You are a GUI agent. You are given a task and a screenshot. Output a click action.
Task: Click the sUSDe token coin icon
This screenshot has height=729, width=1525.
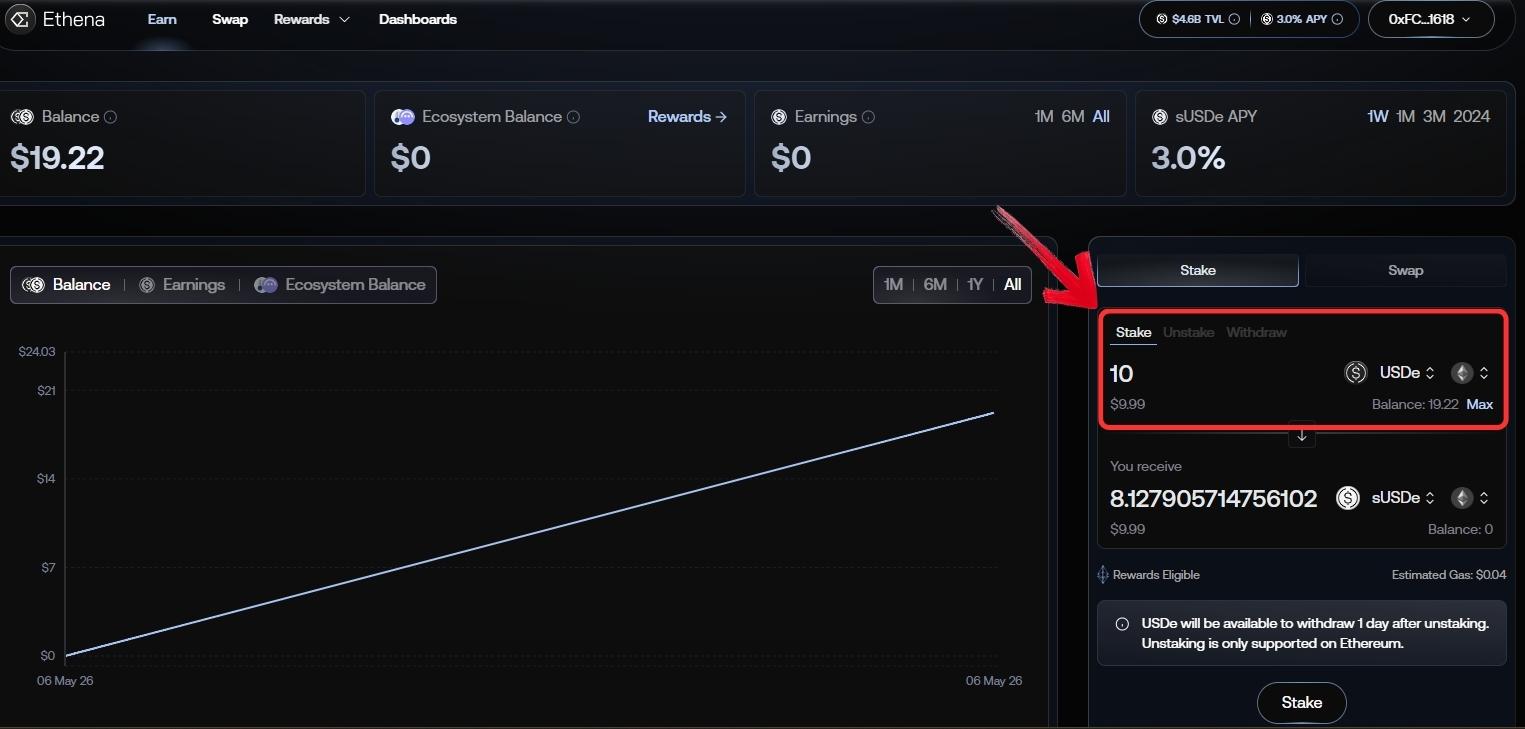(1348, 498)
